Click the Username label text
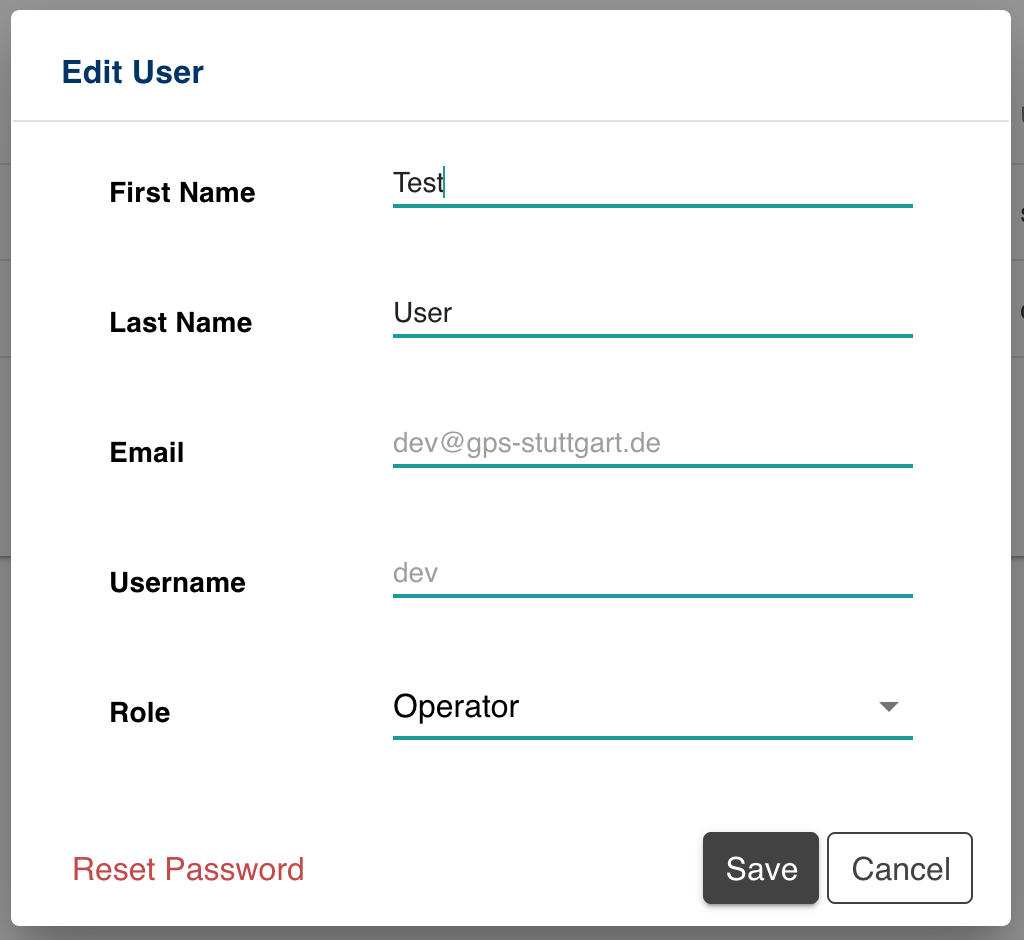This screenshot has height=940, width=1024. point(177,583)
